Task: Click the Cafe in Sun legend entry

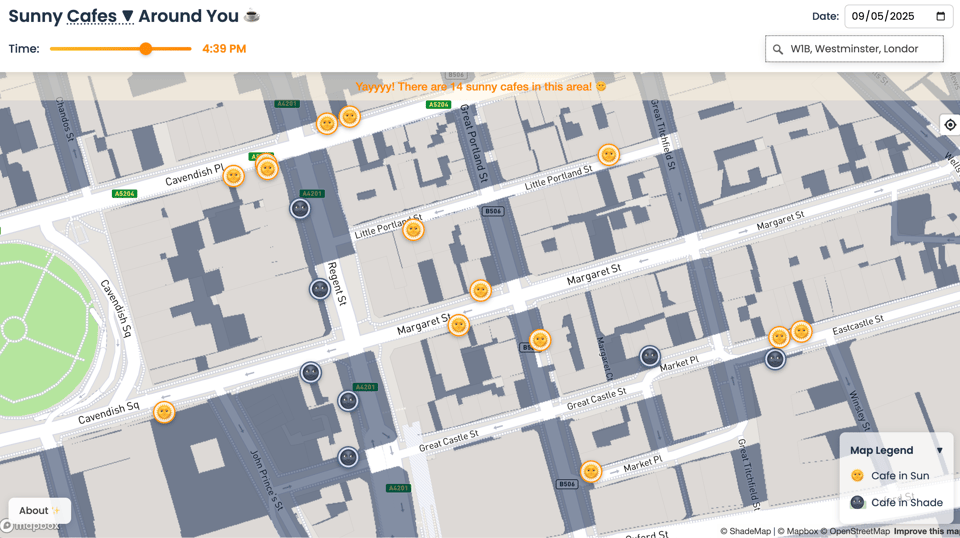Action: (x=899, y=476)
